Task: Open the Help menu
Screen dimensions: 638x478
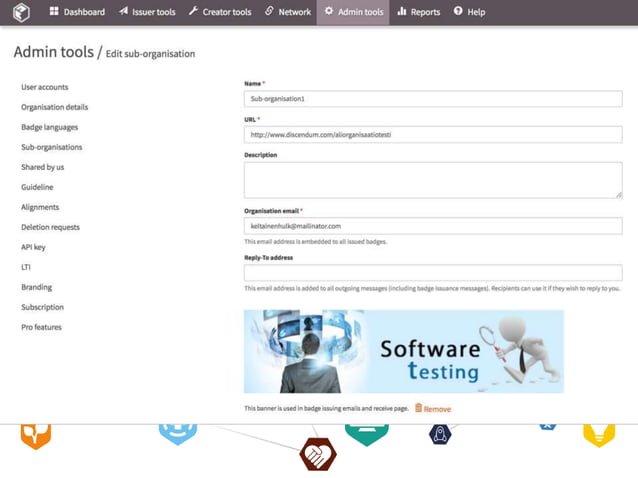Action: pos(470,12)
